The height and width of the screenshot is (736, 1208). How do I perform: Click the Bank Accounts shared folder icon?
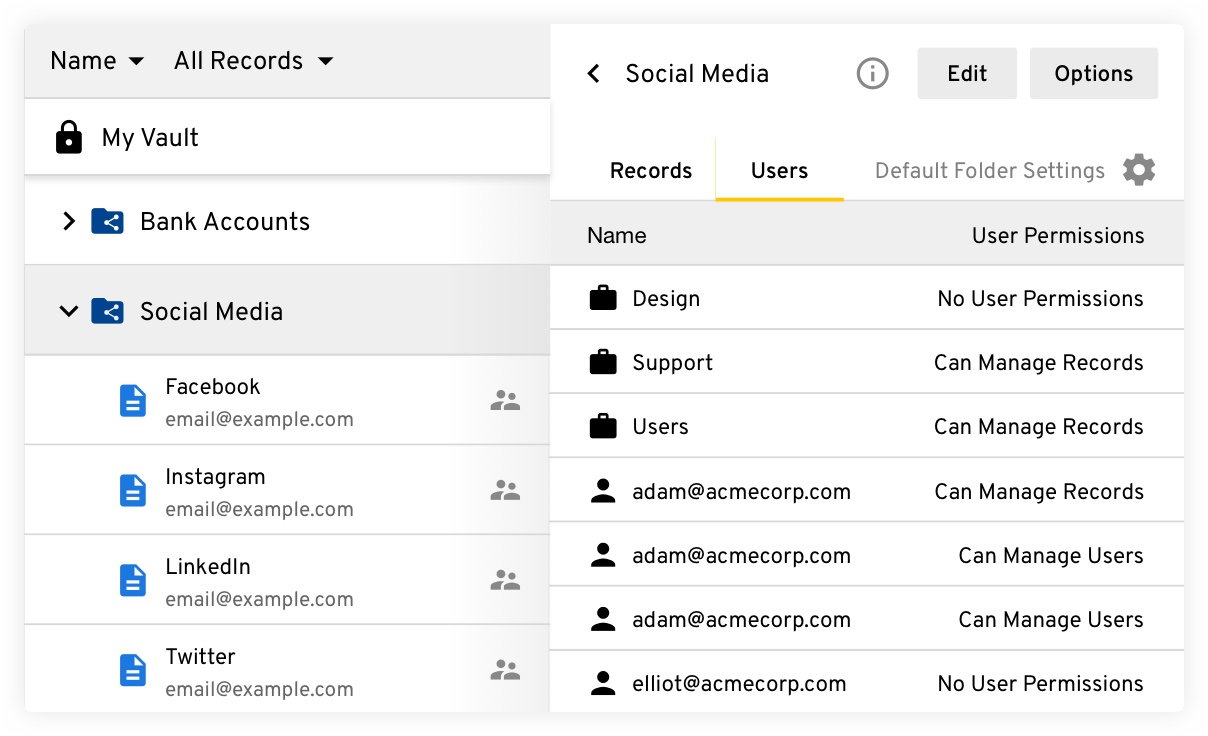[107, 221]
